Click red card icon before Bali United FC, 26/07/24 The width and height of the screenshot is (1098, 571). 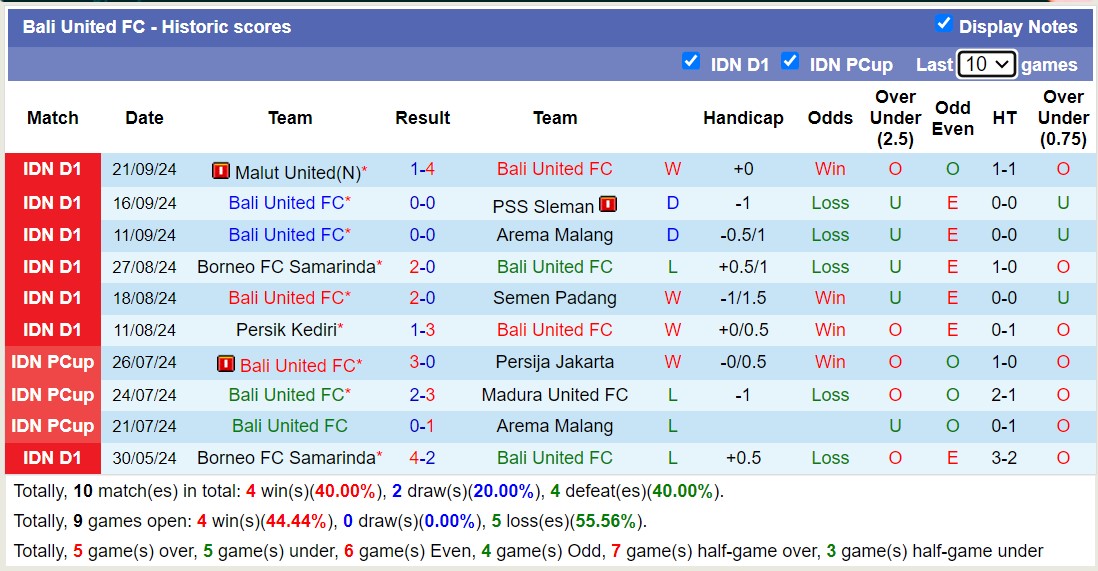tap(226, 364)
